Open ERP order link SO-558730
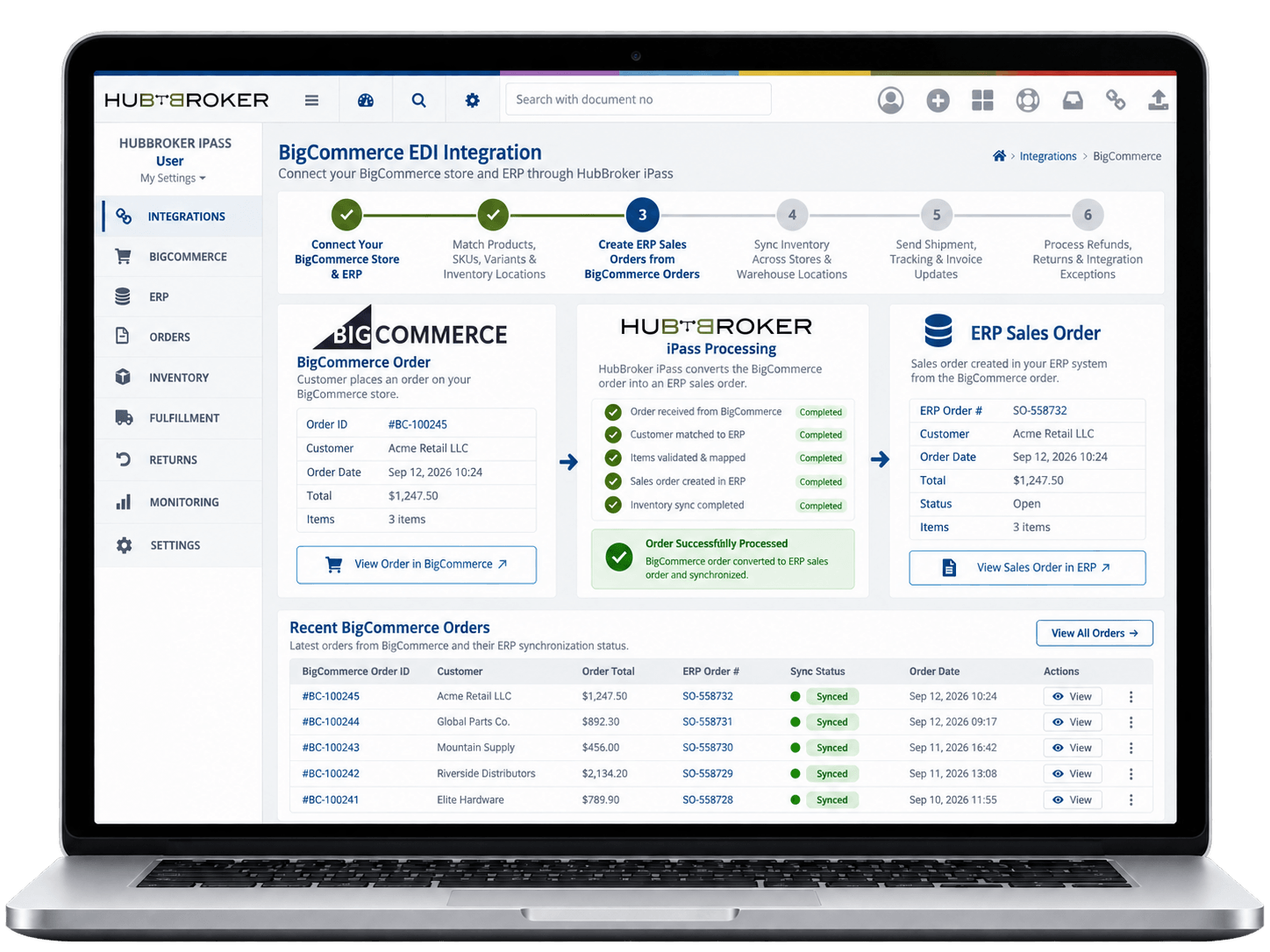This screenshot has height=952, width=1270. (708, 748)
